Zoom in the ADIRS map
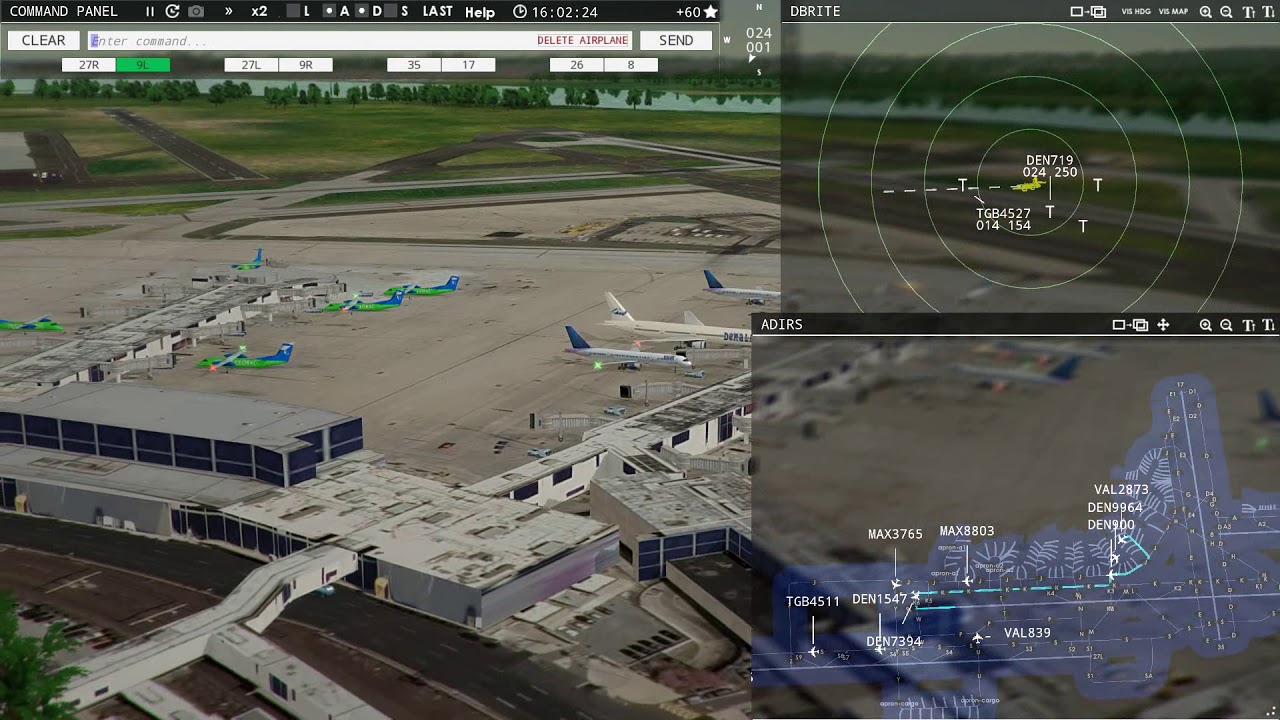 [x=1206, y=325]
